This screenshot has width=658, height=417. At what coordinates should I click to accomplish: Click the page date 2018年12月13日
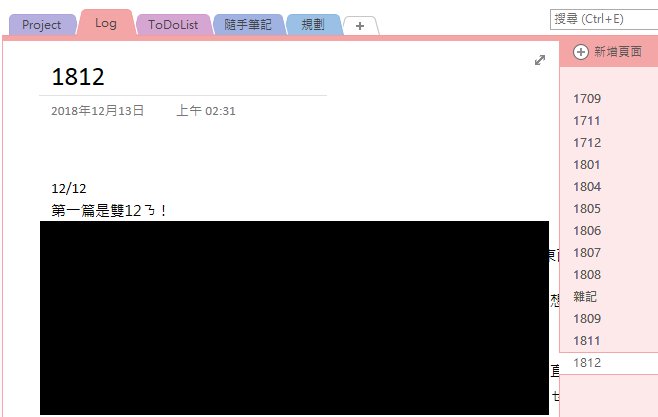point(97,111)
